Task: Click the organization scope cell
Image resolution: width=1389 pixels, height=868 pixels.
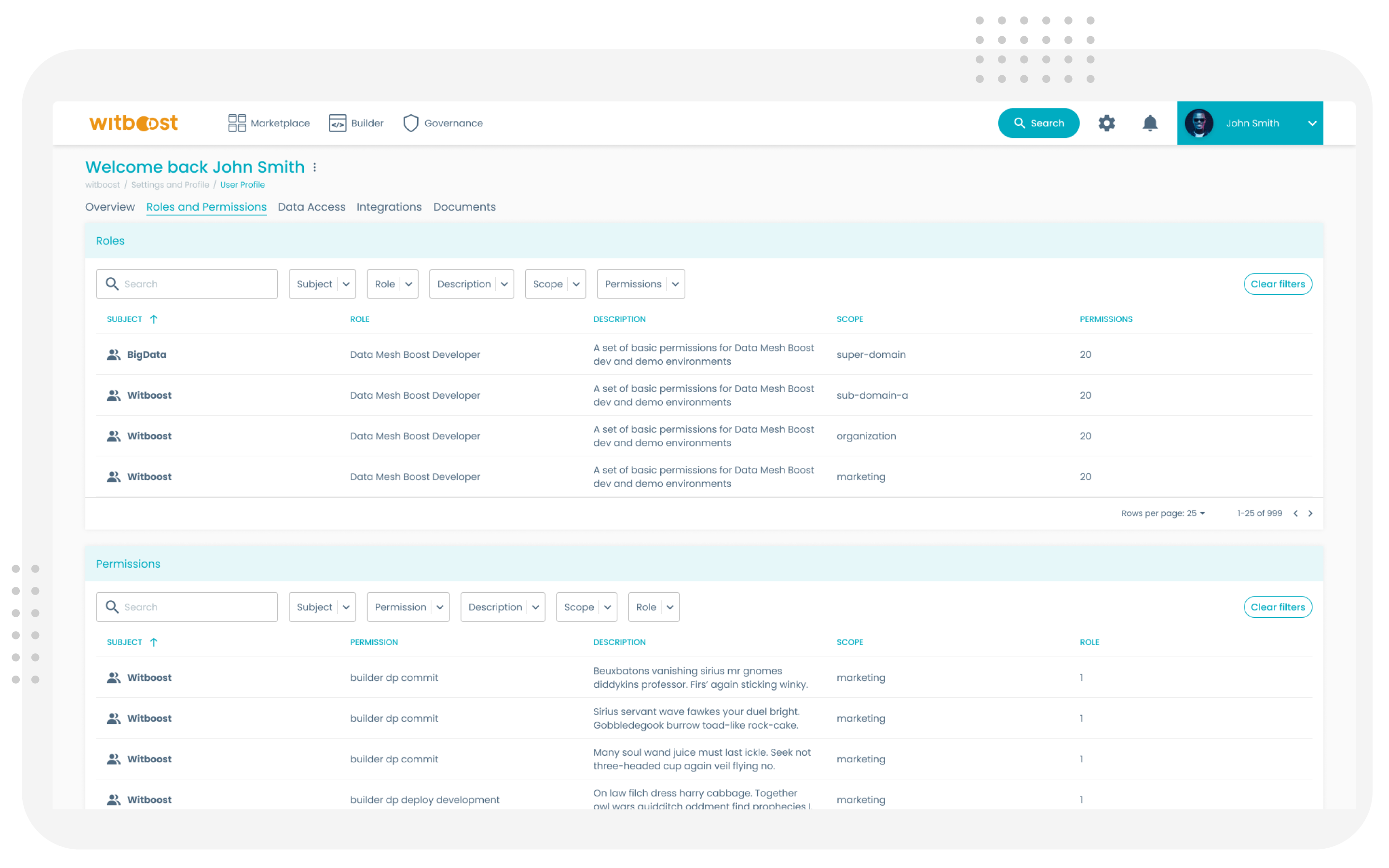Action: pyautogui.click(x=866, y=436)
